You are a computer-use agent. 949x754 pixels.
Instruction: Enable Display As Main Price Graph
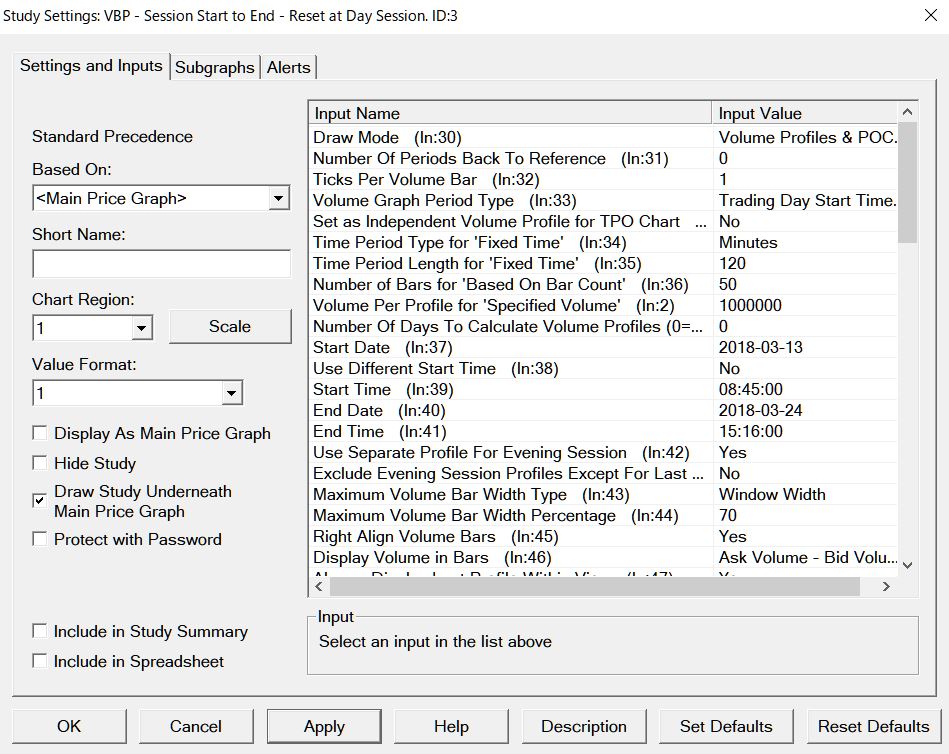click(x=40, y=433)
